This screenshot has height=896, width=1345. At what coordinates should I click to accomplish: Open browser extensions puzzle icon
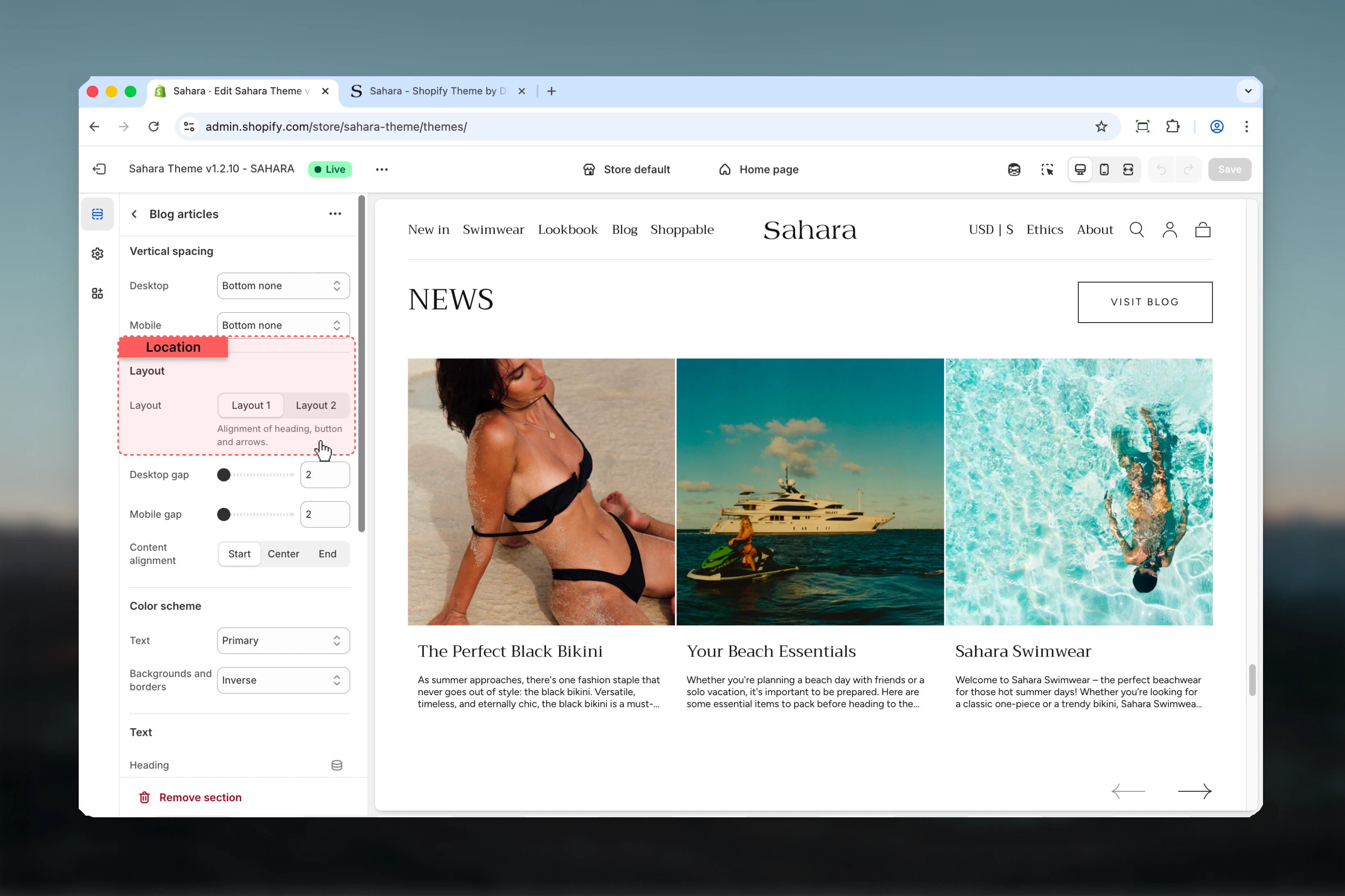[x=1172, y=126]
